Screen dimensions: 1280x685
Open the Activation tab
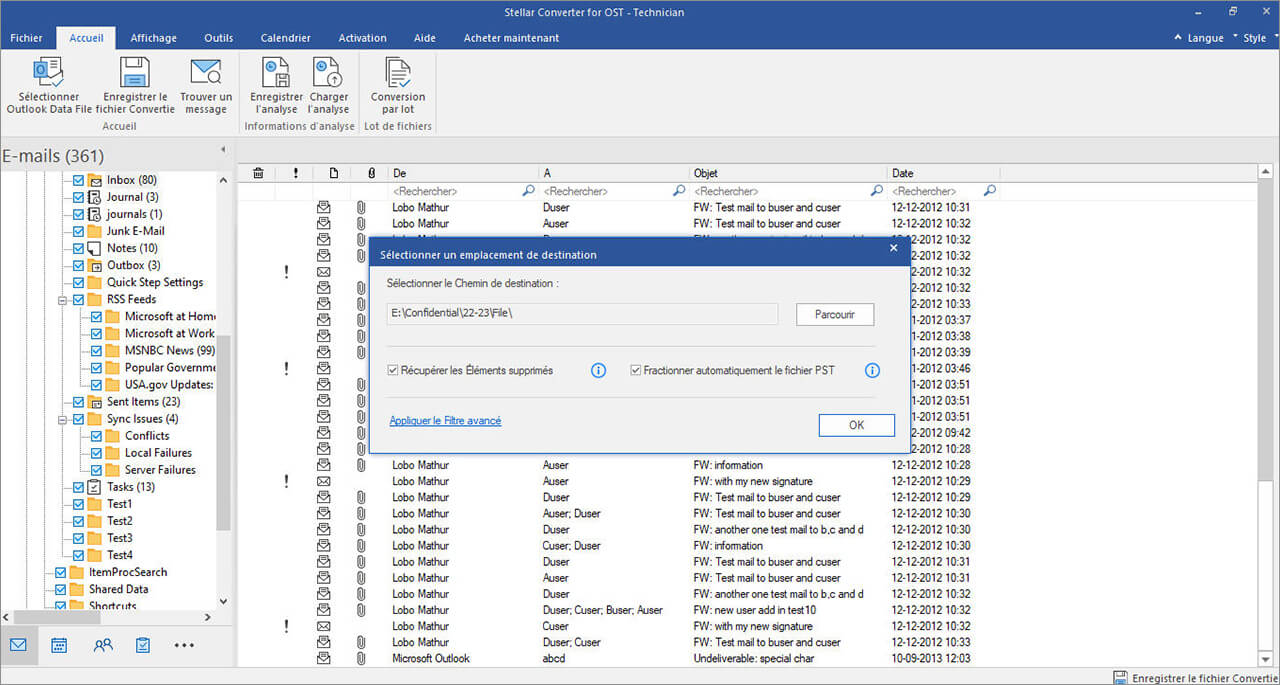[x=362, y=38]
